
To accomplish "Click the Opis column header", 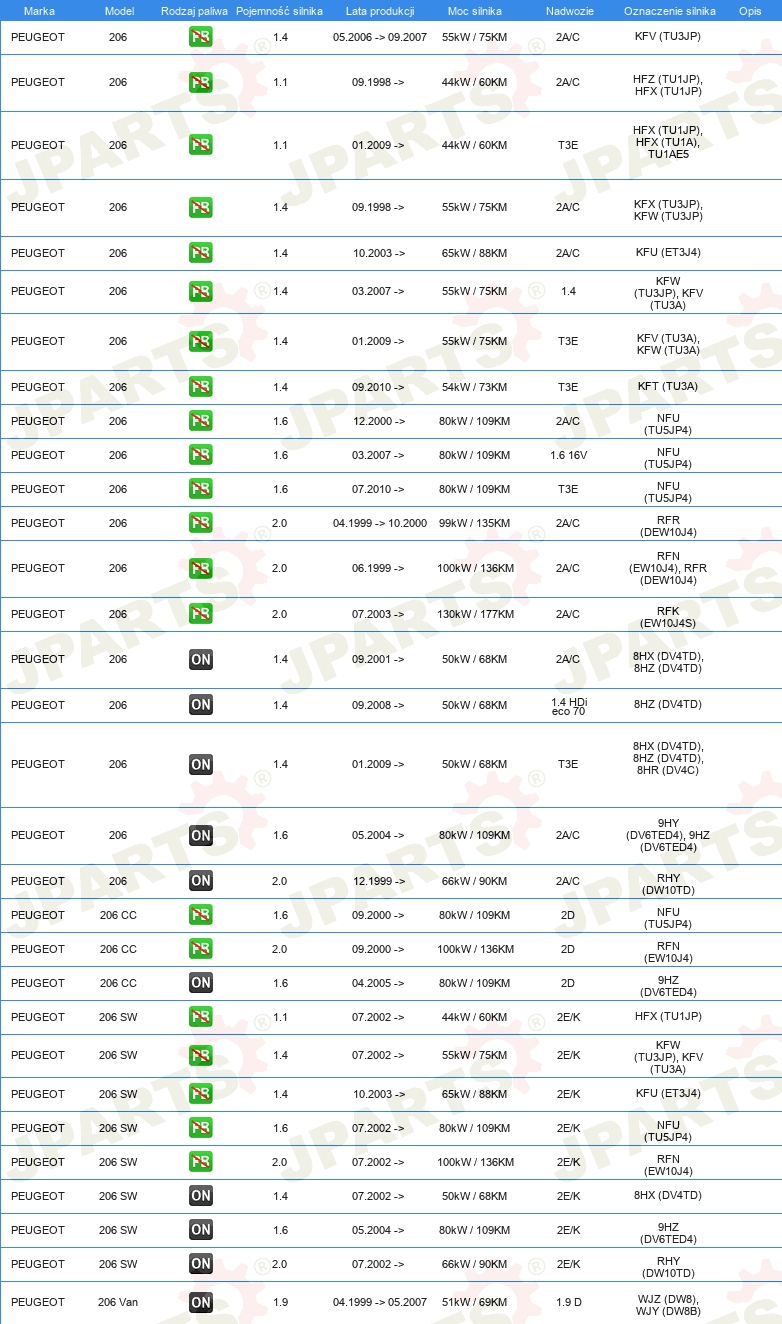I will tap(749, 11).
